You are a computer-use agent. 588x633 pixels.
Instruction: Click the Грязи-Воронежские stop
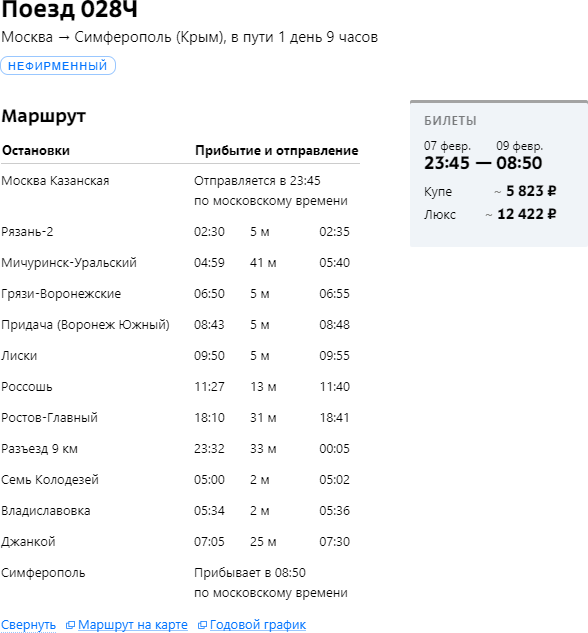(61, 294)
